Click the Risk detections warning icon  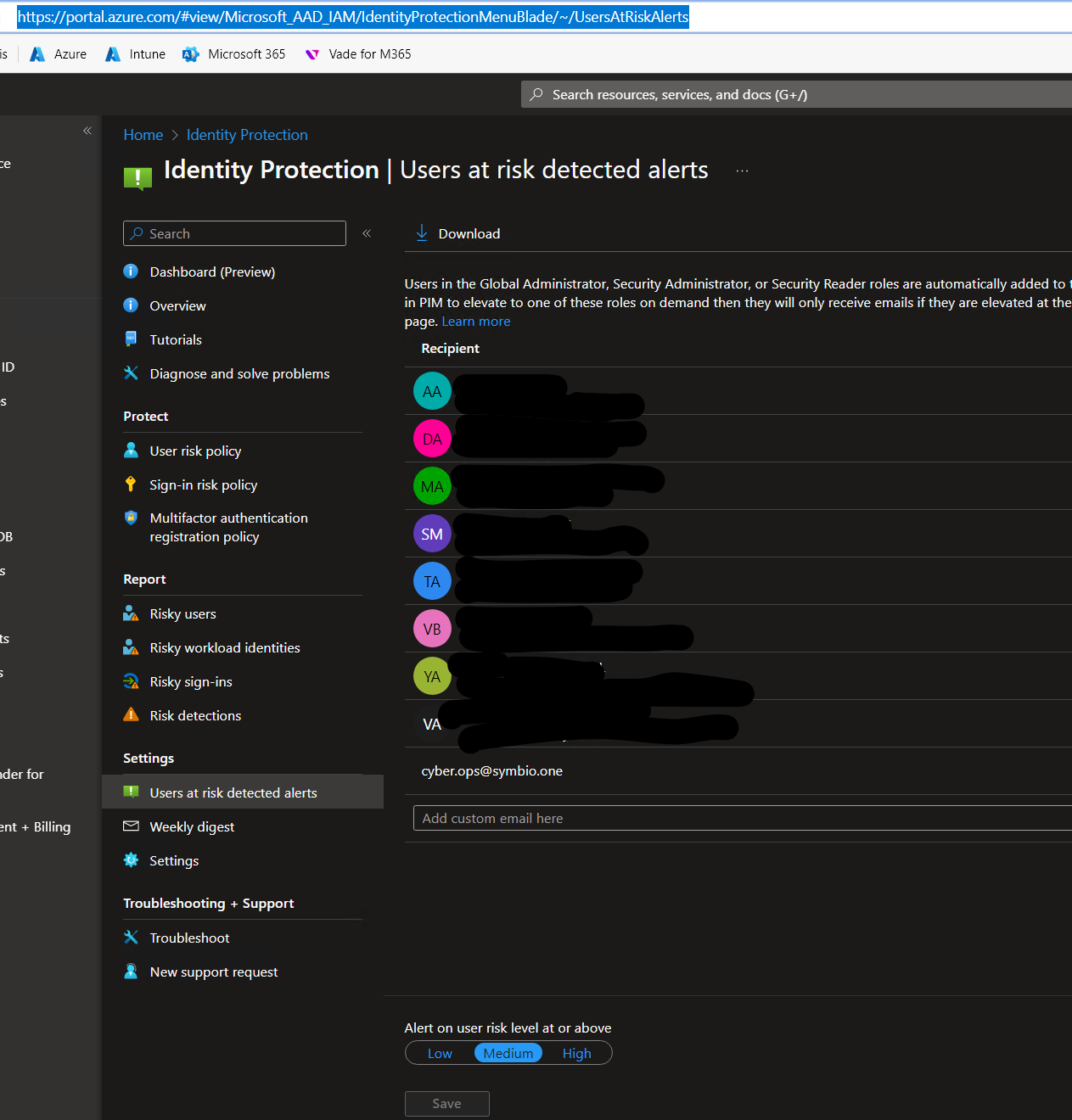click(x=131, y=714)
